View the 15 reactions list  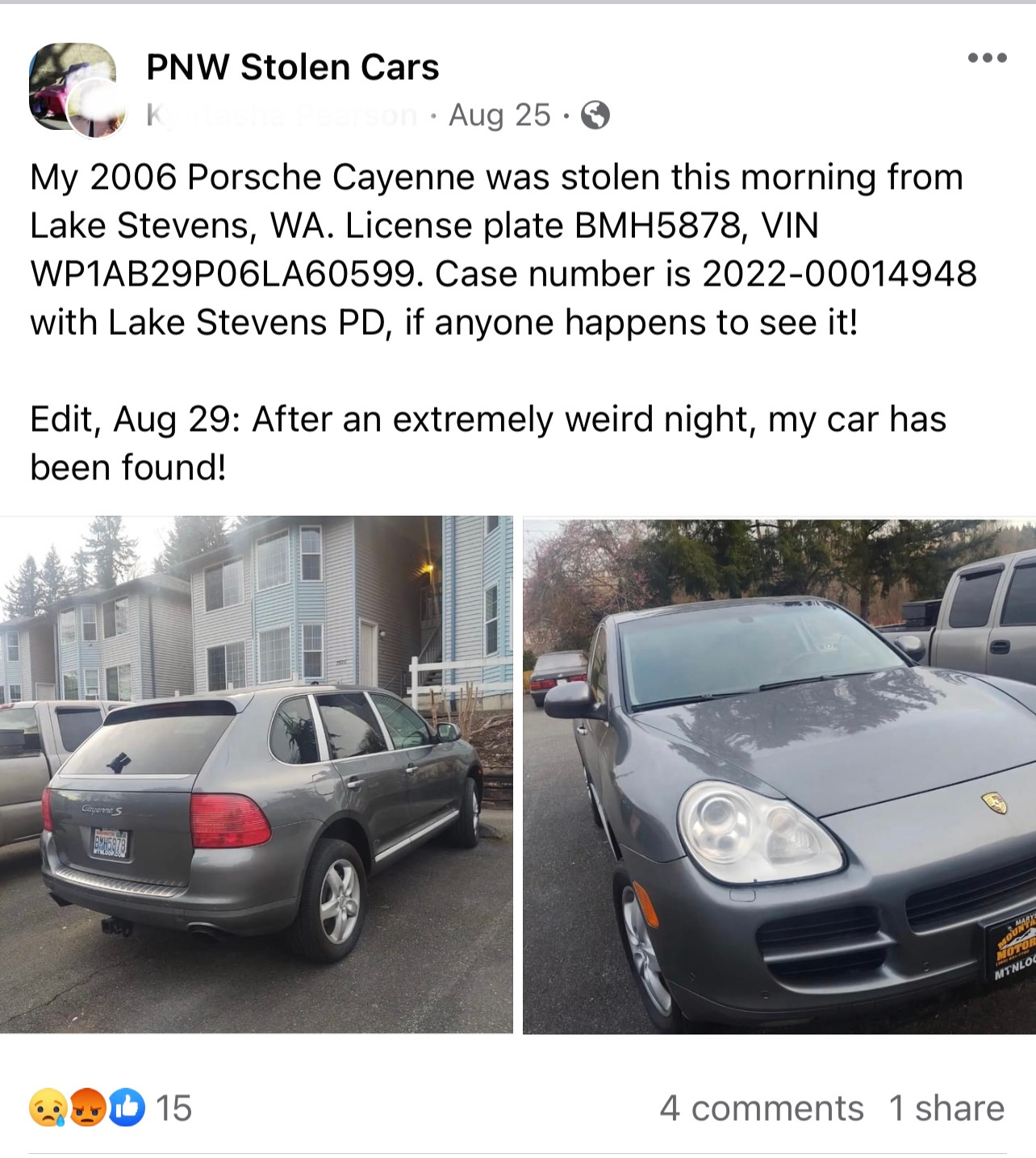pyautogui.click(x=173, y=1108)
